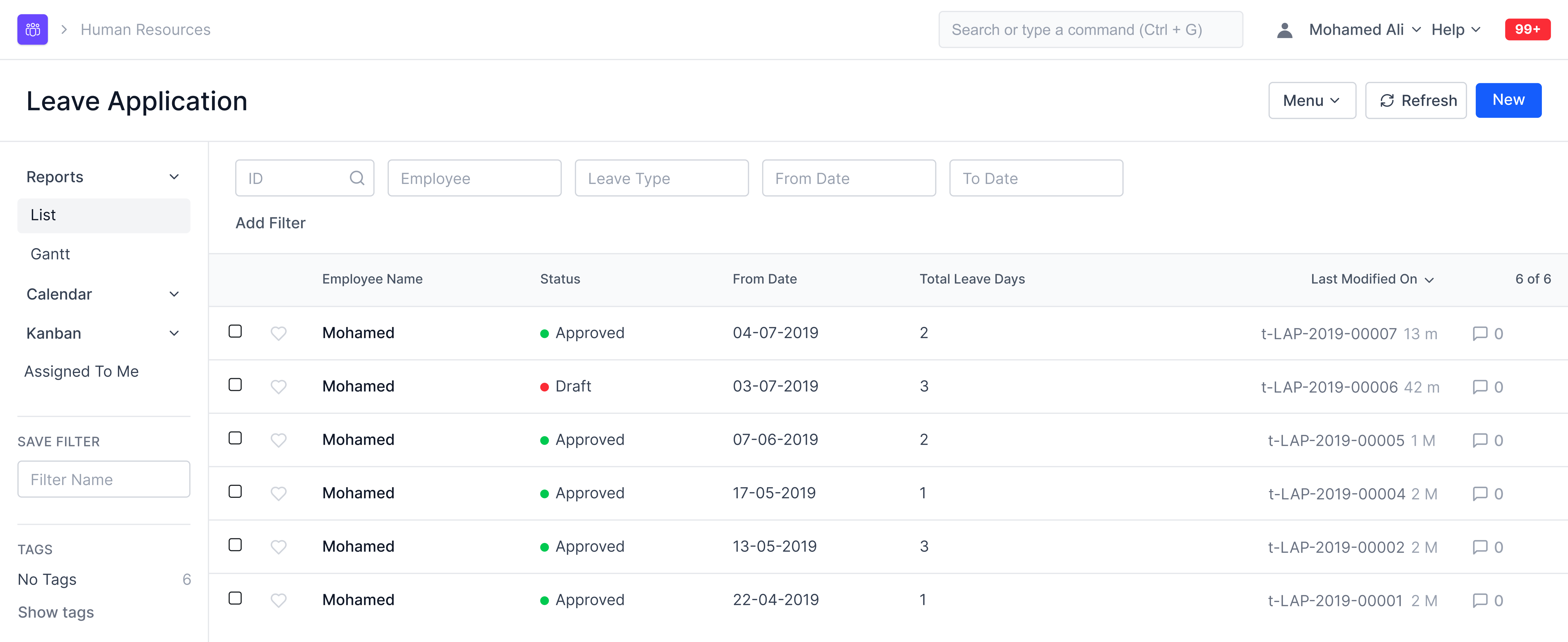Click the search magnifier in ID field
Screen dimensions: 1568x642
coord(357,178)
